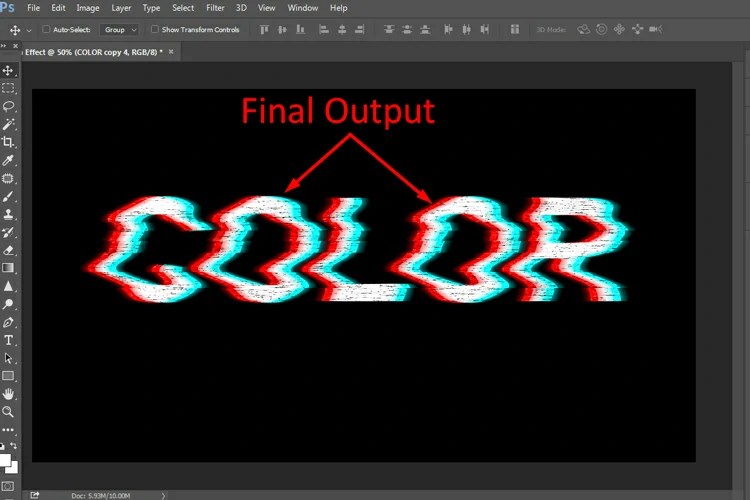Select the Zoom magnifier tool
This screenshot has height=500, width=750.
pyautogui.click(x=8, y=411)
